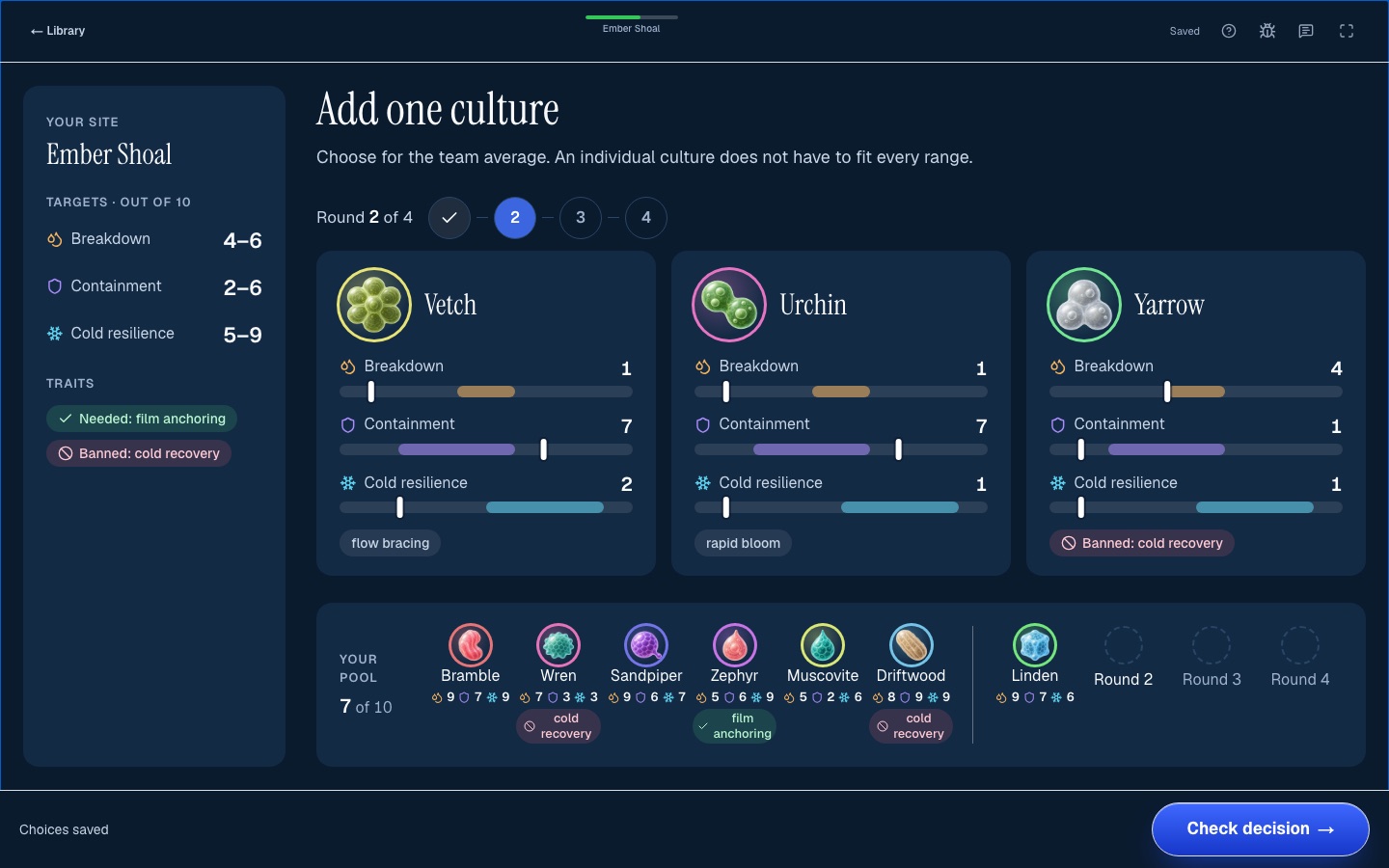Click the Needed: film anchoring trait badge
This screenshot has width=1389, height=868.
click(x=142, y=419)
